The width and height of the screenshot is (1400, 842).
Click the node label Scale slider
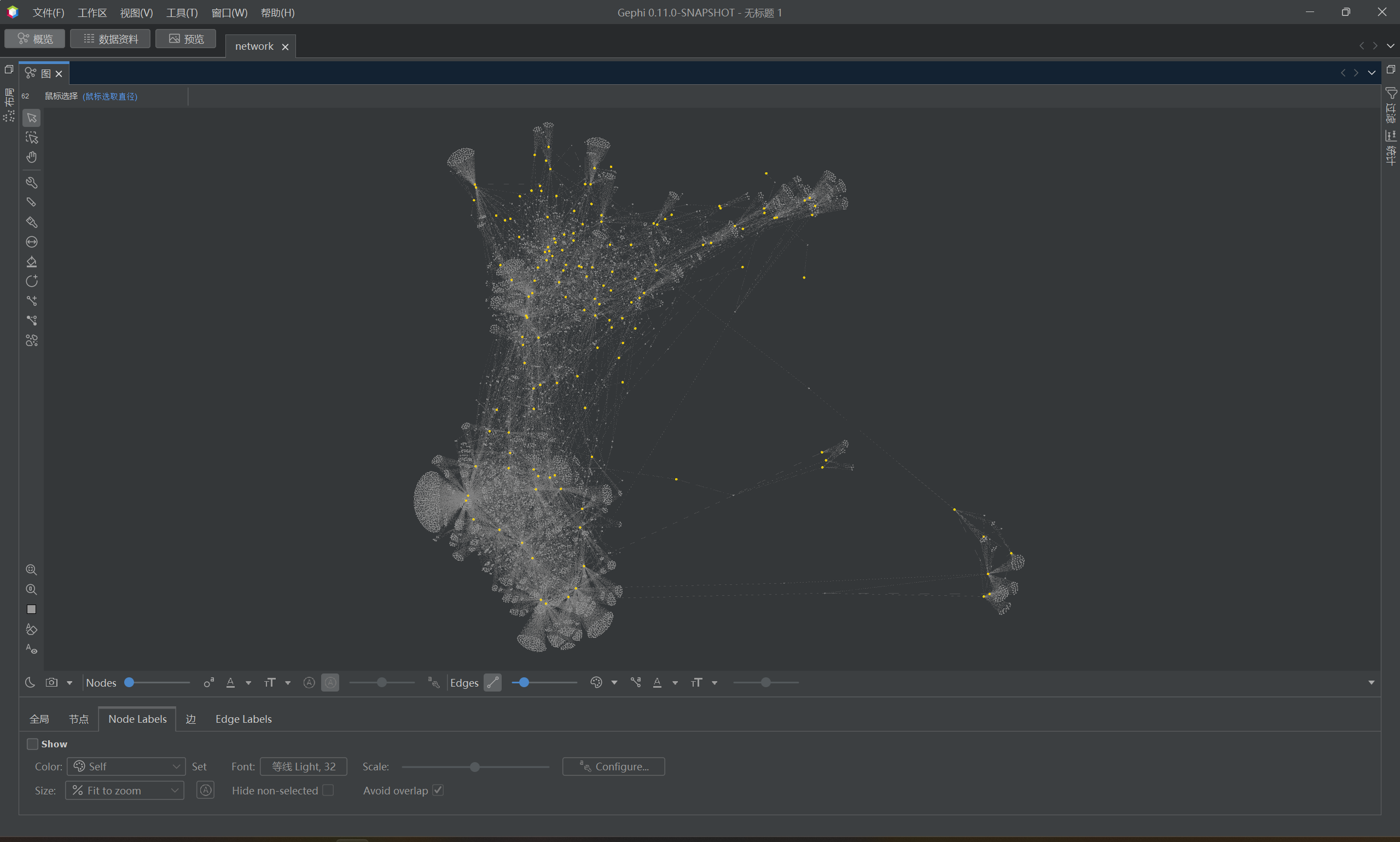tap(475, 767)
